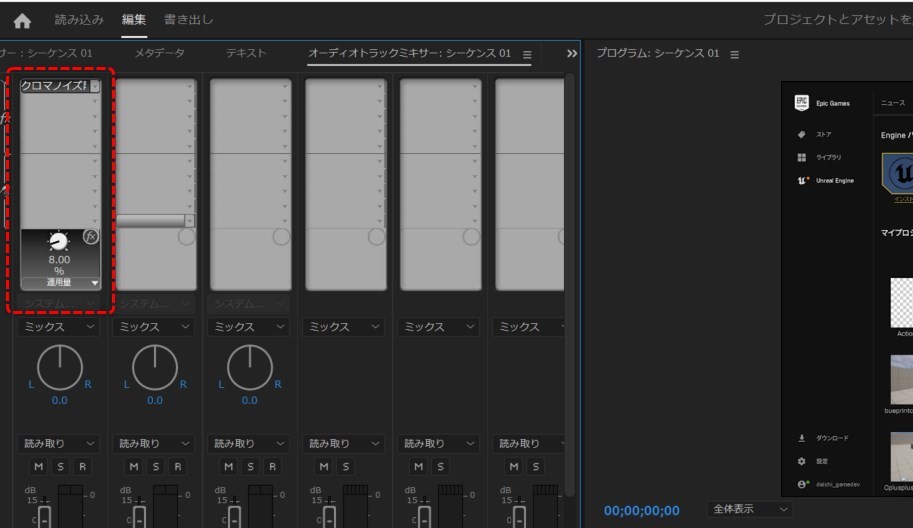
Task: Switch to the 読み込み workspace tab
Action: click(79, 19)
